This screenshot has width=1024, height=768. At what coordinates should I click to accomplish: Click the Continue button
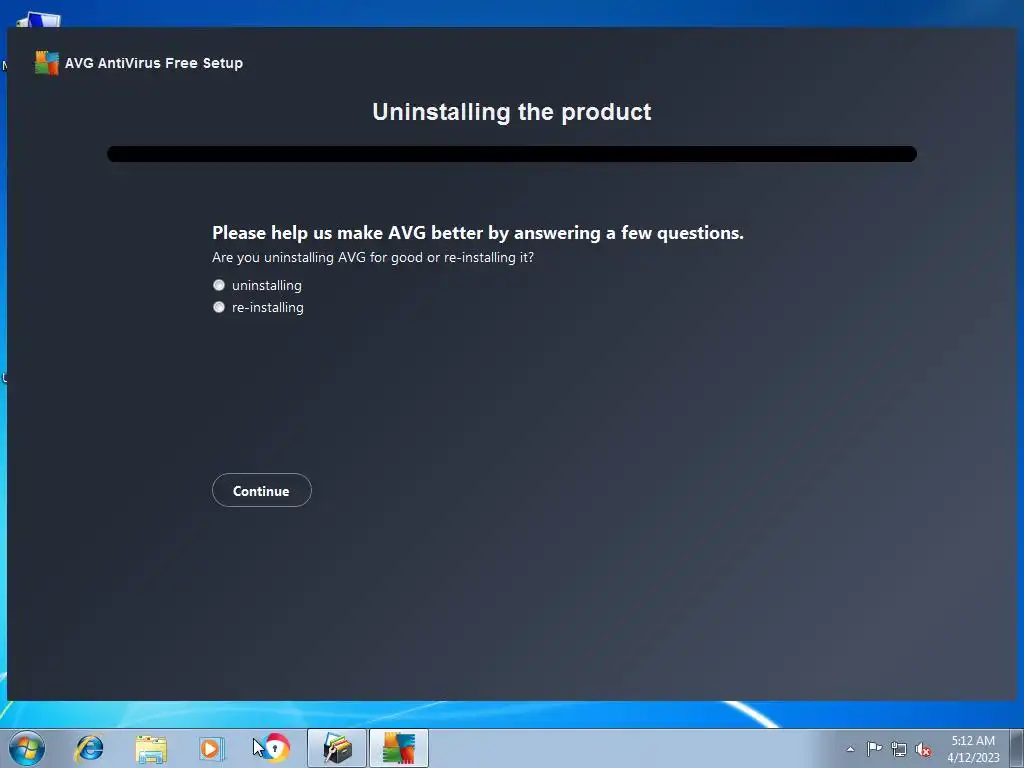[x=261, y=490]
